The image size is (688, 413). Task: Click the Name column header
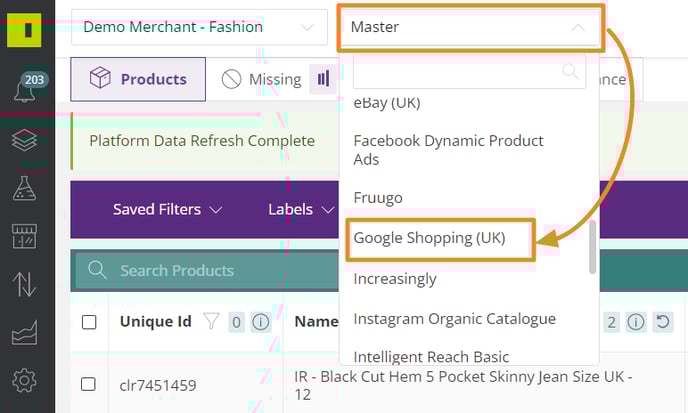(316, 322)
